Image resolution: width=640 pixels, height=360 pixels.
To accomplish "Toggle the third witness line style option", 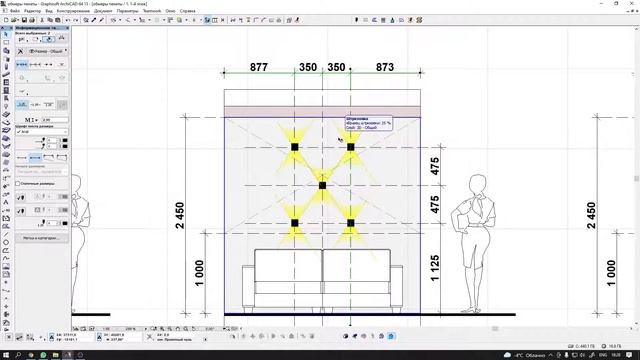I will [x=49, y=158].
